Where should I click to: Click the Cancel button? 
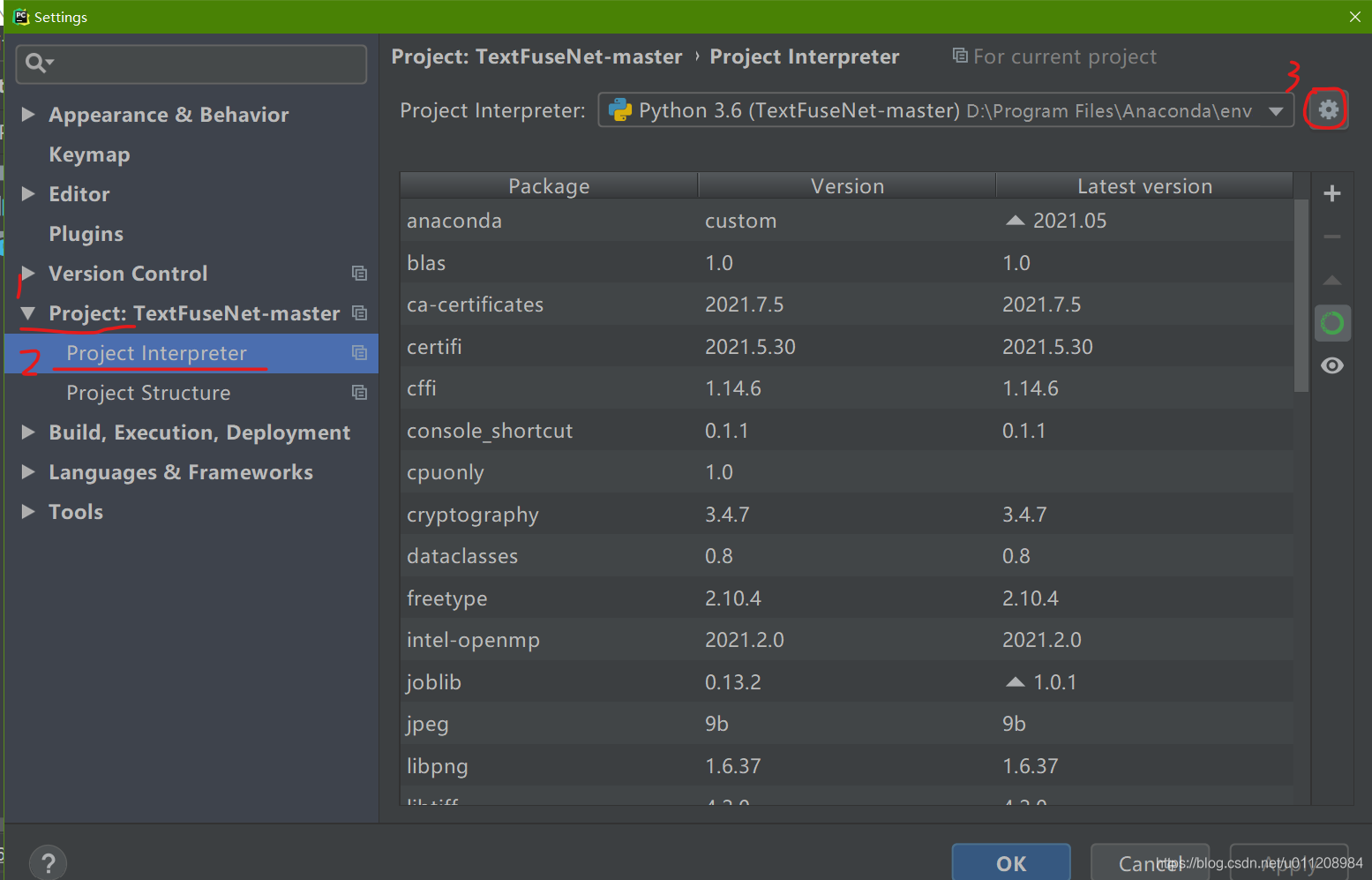(x=1150, y=863)
